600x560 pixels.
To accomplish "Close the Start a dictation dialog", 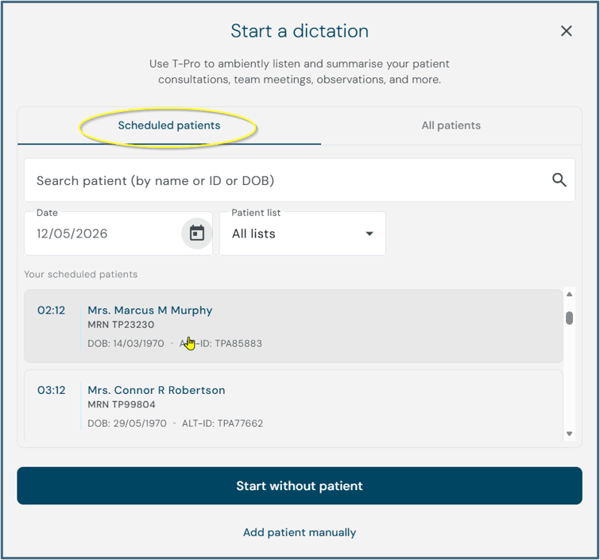I will pyautogui.click(x=566, y=31).
